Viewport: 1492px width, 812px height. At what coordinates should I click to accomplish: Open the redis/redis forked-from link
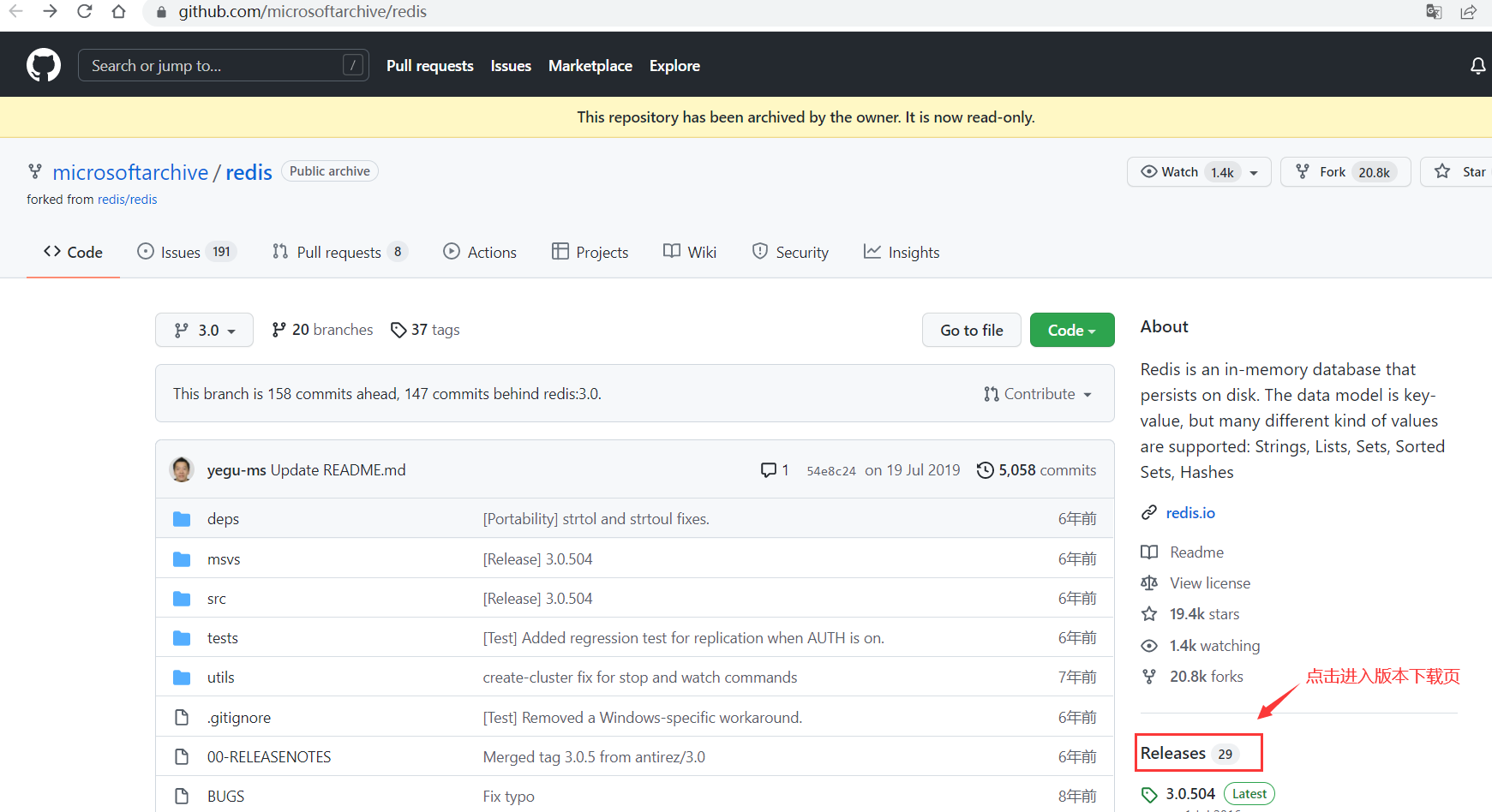[x=128, y=200]
